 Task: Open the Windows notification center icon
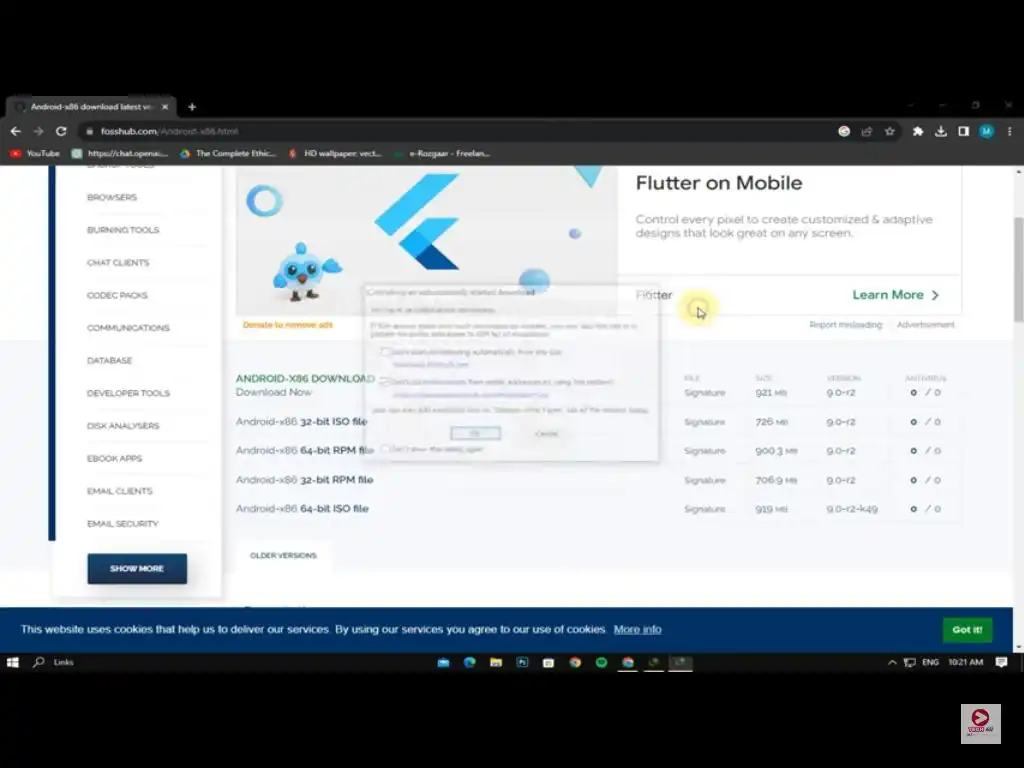click(x=1001, y=662)
